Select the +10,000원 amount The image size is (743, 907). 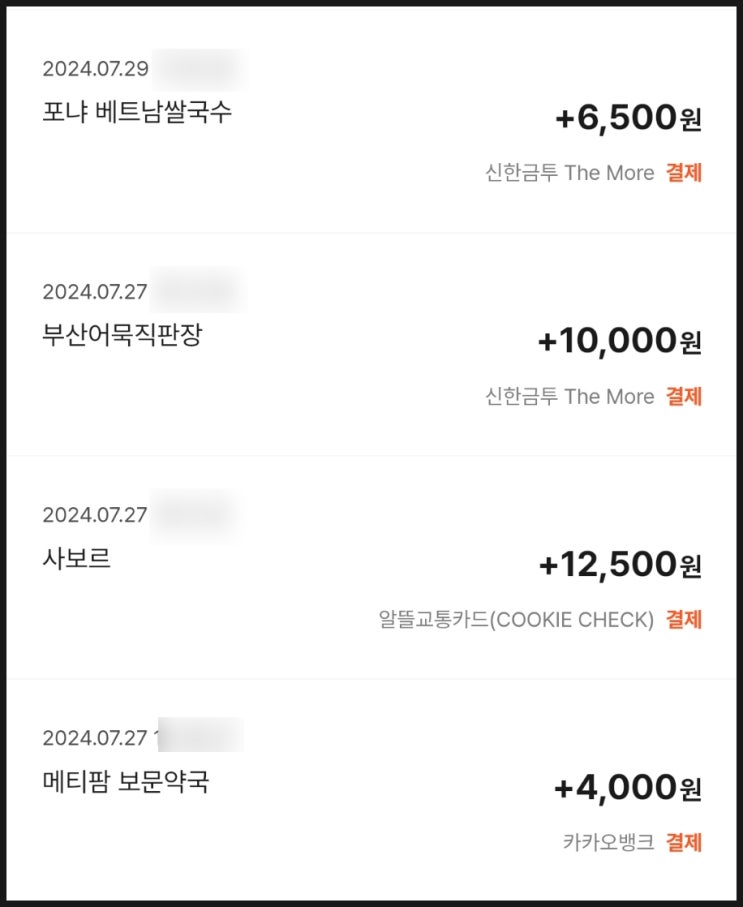click(619, 341)
